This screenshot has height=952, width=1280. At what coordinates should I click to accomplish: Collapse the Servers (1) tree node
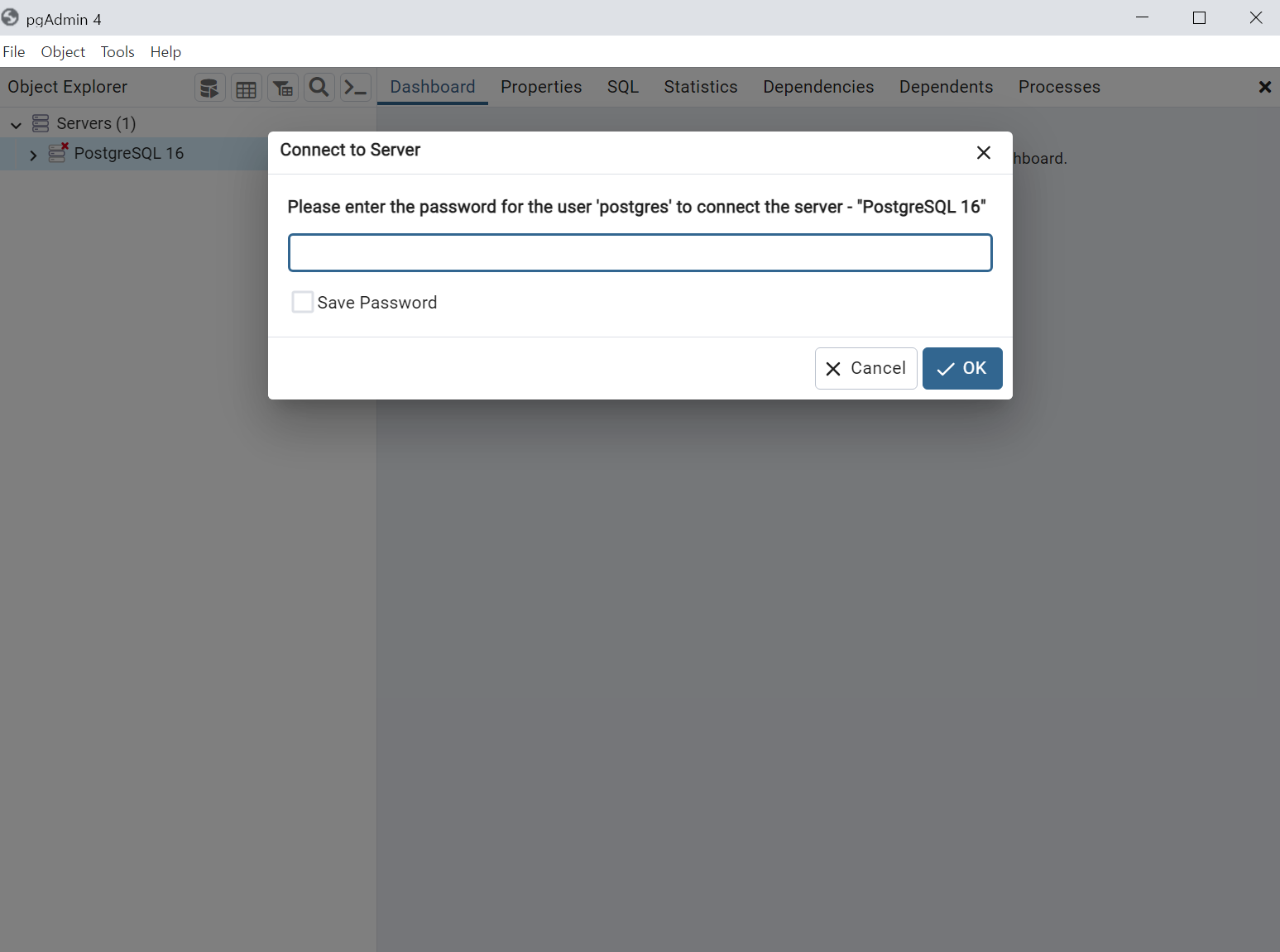[x=16, y=125]
